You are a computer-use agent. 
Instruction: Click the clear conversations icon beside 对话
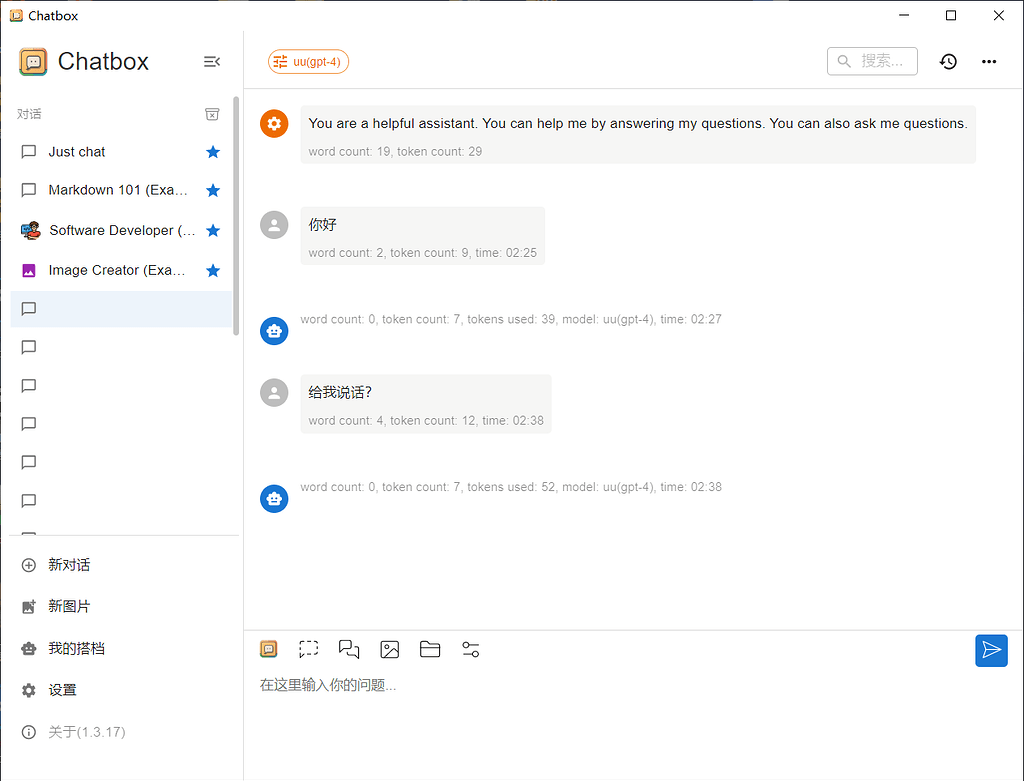[212, 114]
